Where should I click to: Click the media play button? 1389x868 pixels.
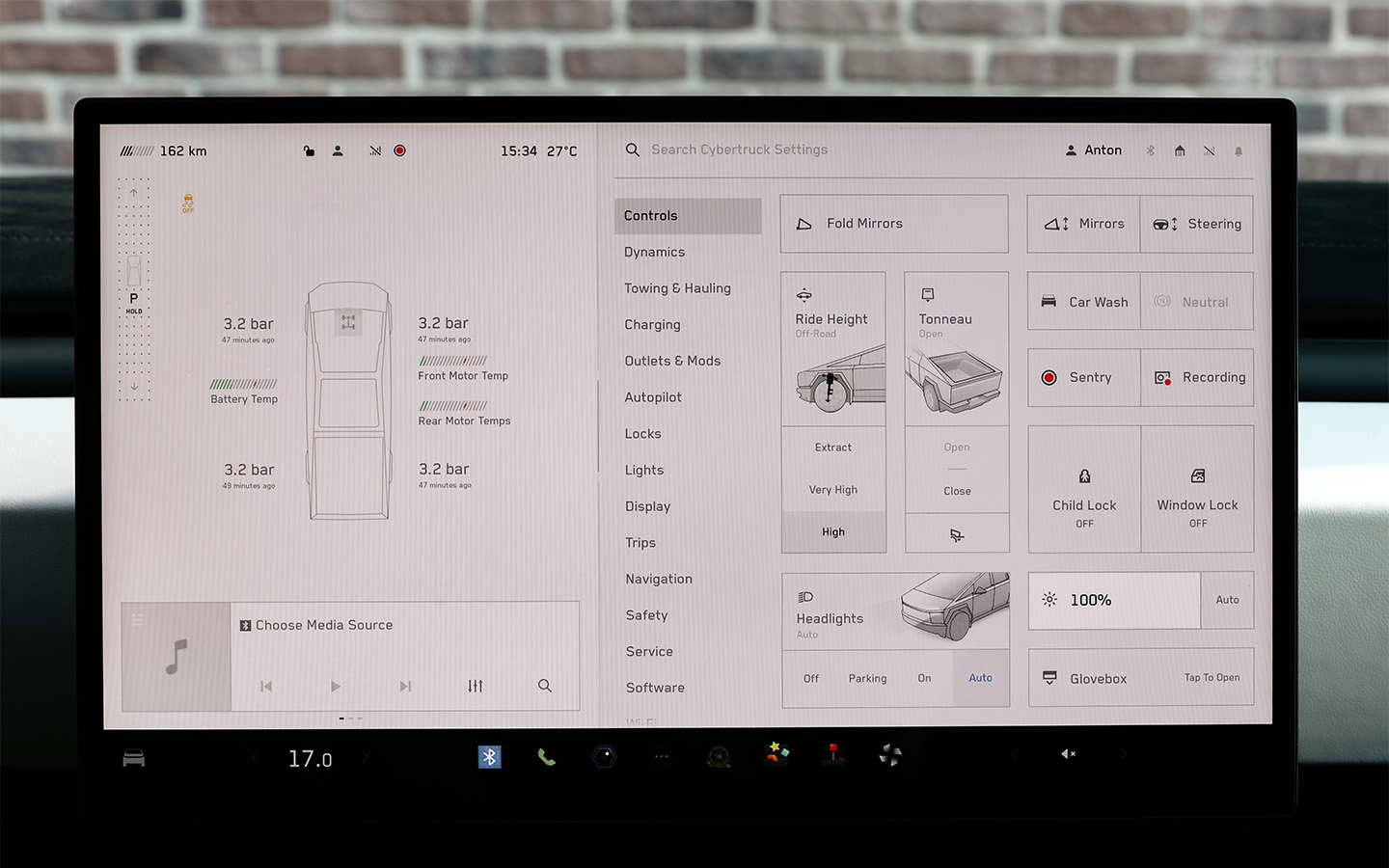(335, 687)
